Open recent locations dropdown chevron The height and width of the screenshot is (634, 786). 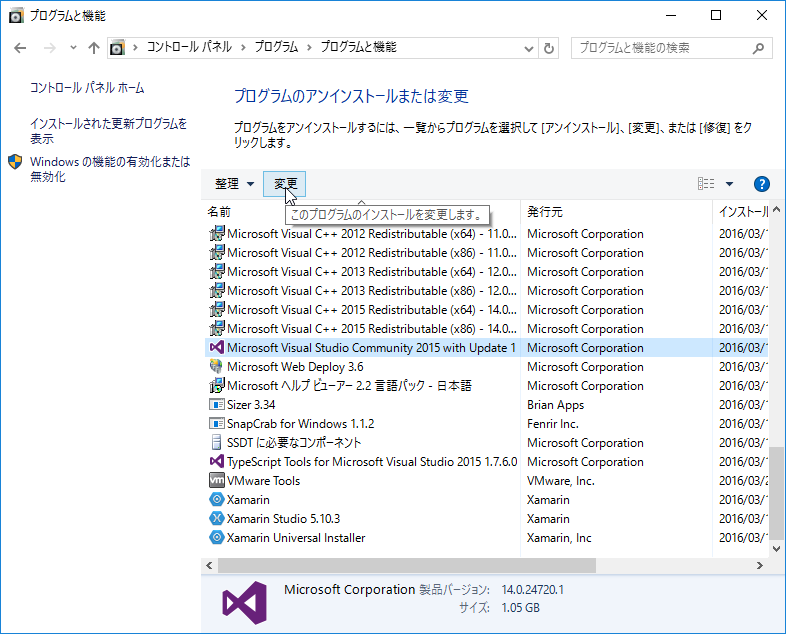coord(73,48)
